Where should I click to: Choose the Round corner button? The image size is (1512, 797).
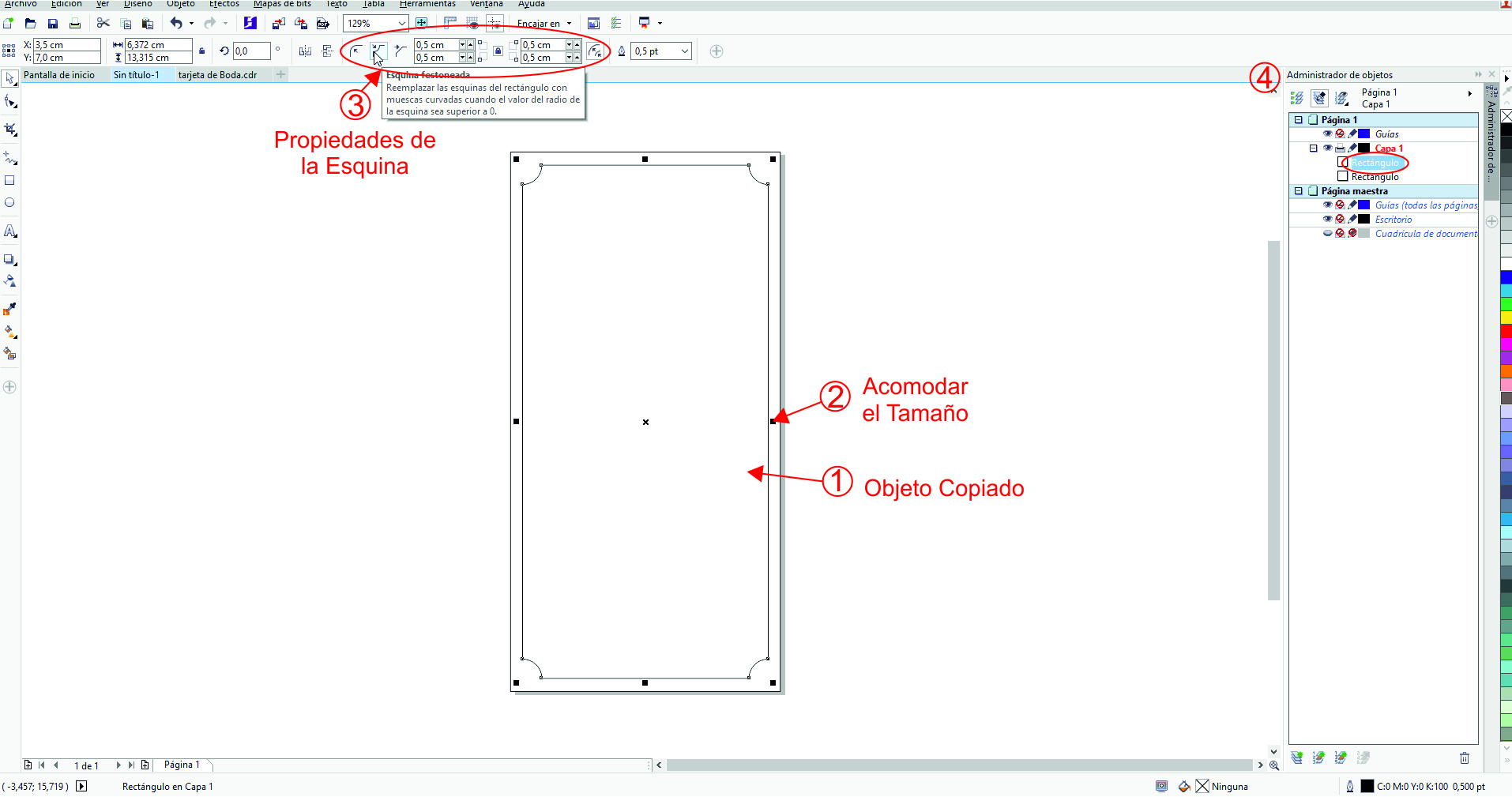tap(356, 51)
